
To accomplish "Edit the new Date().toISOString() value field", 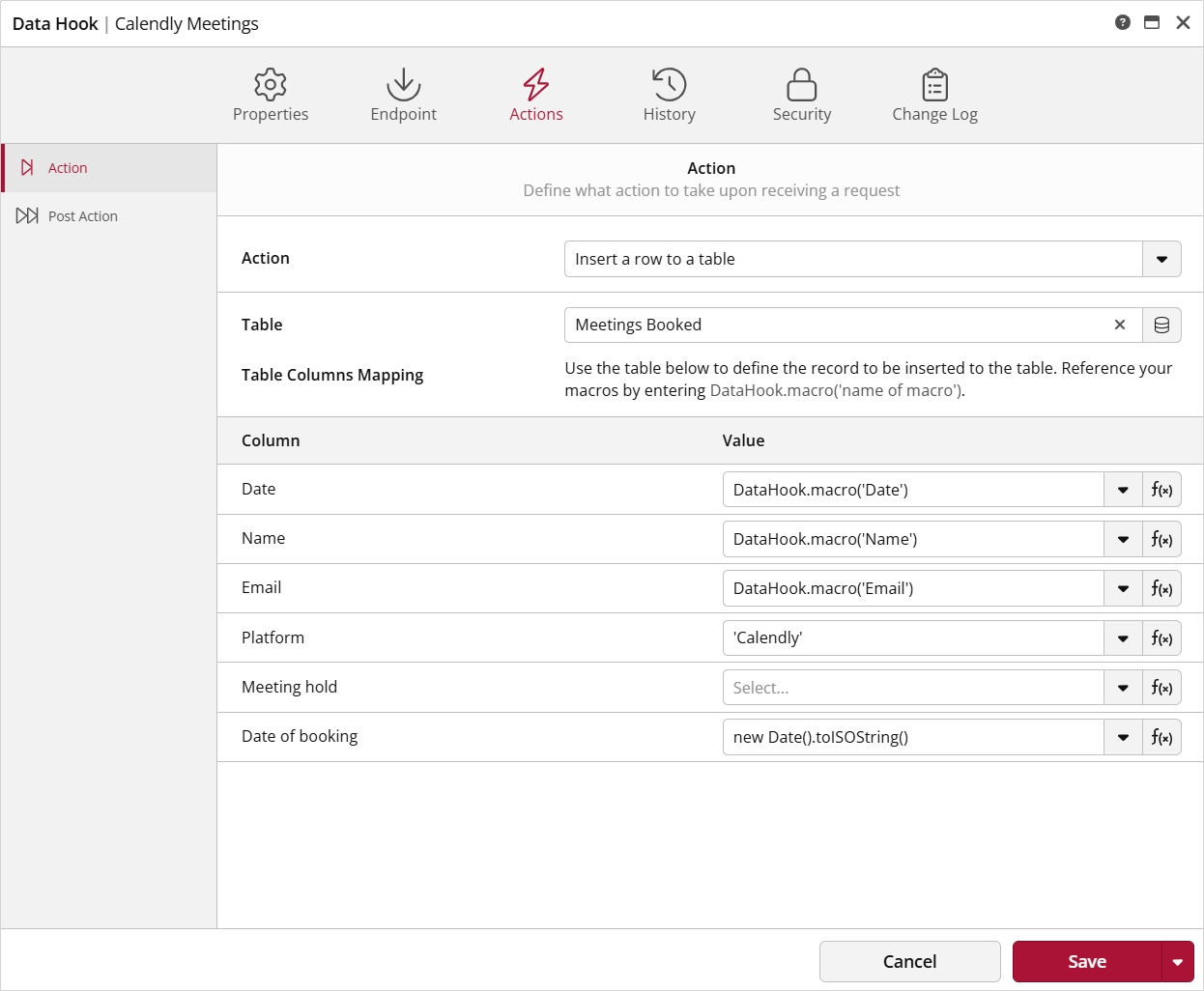I will [x=913, y=737].
